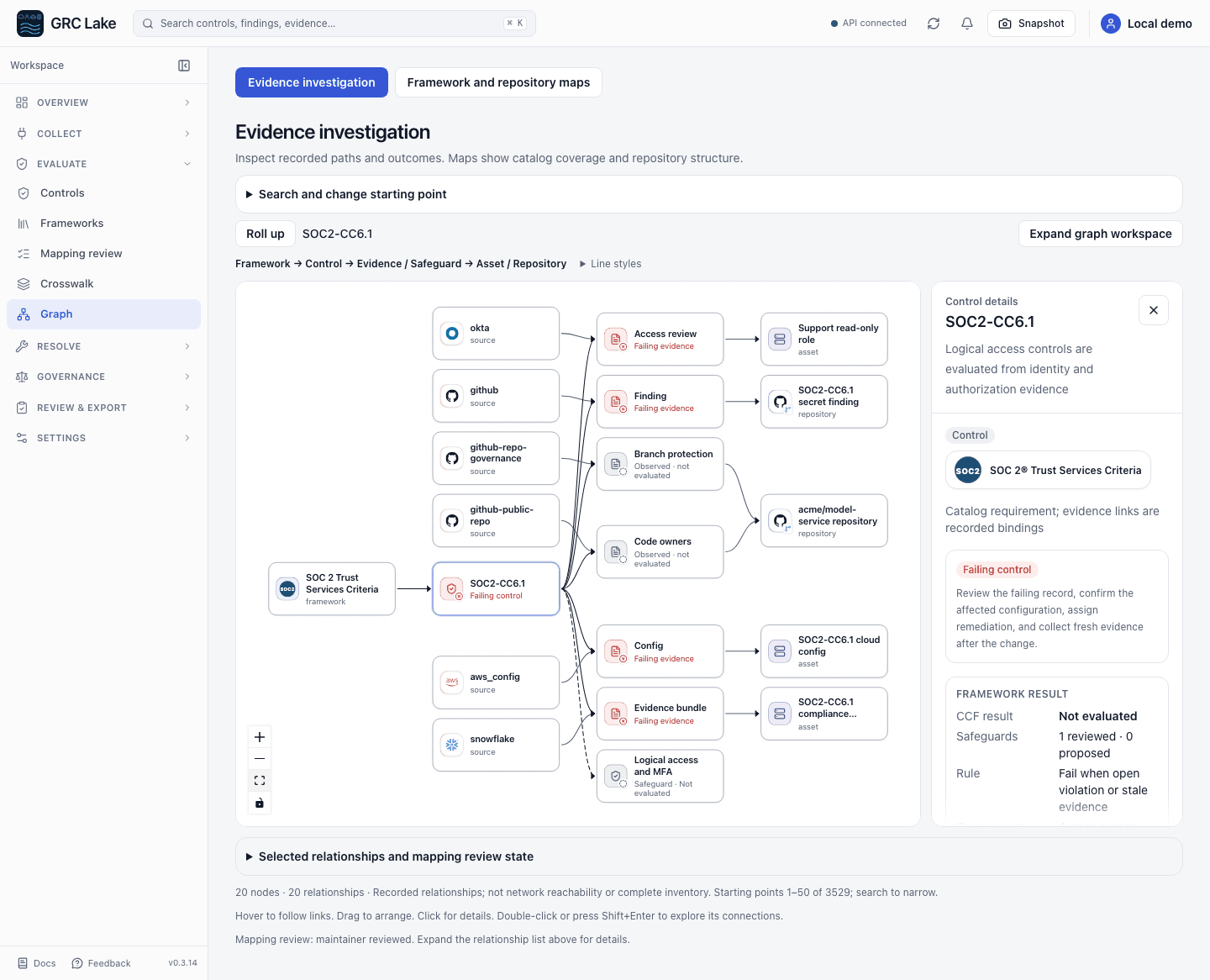The image size is (1210, 980).
Task: Refresh data with the sync icon
Action: point(934,24)
